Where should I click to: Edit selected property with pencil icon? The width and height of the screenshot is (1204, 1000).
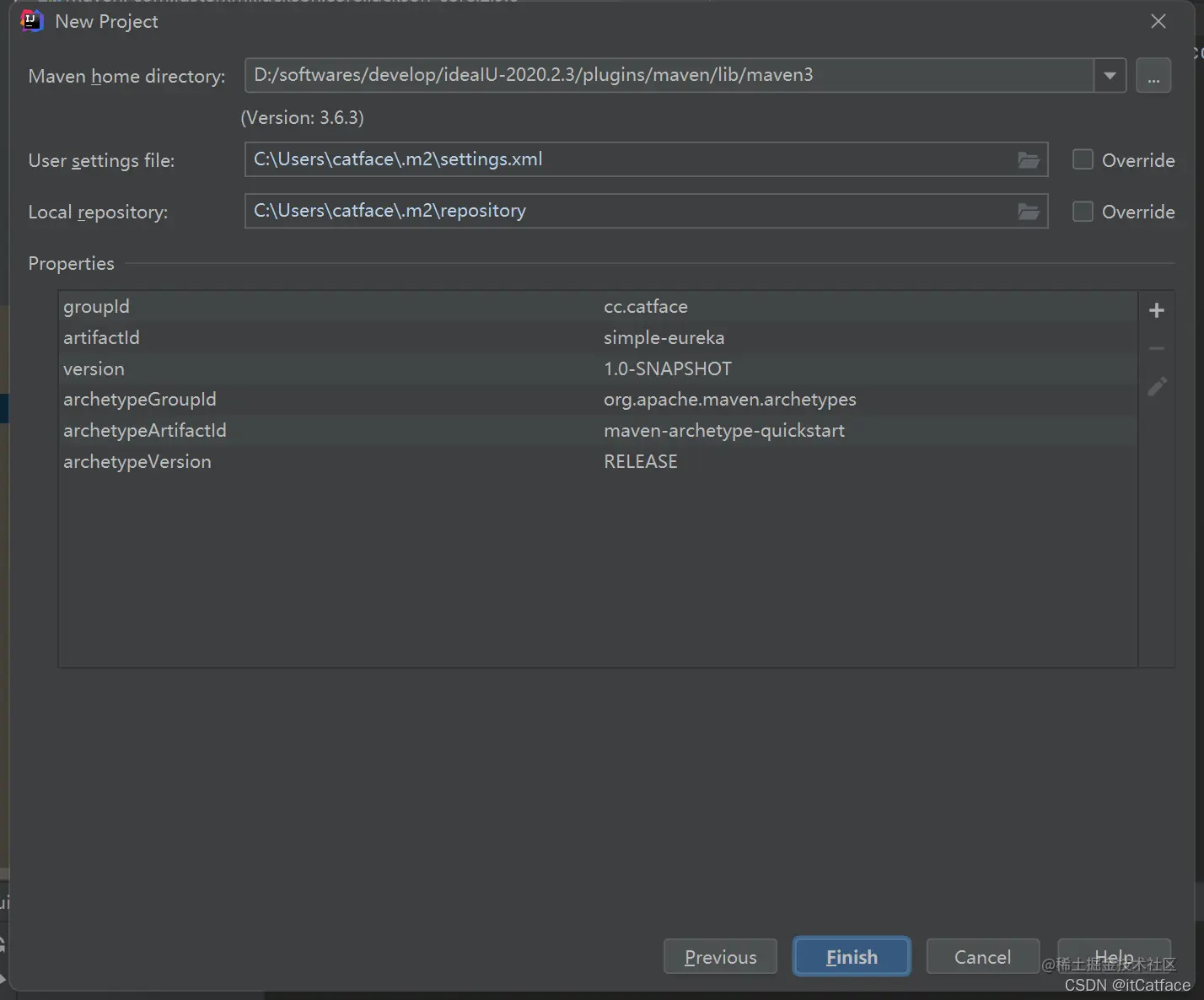1157,387
